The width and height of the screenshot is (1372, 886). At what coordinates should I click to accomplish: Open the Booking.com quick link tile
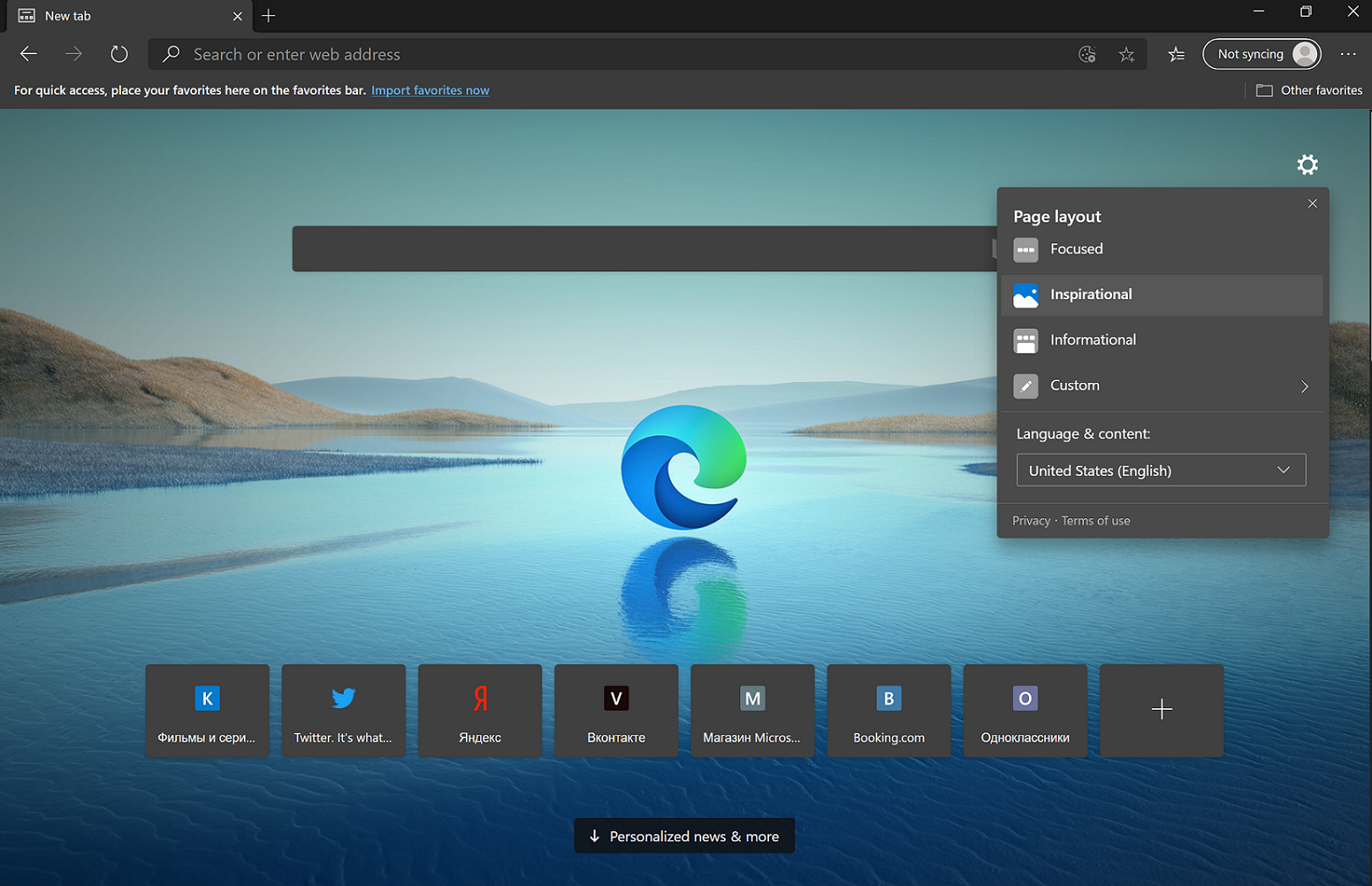coord(889,711)
